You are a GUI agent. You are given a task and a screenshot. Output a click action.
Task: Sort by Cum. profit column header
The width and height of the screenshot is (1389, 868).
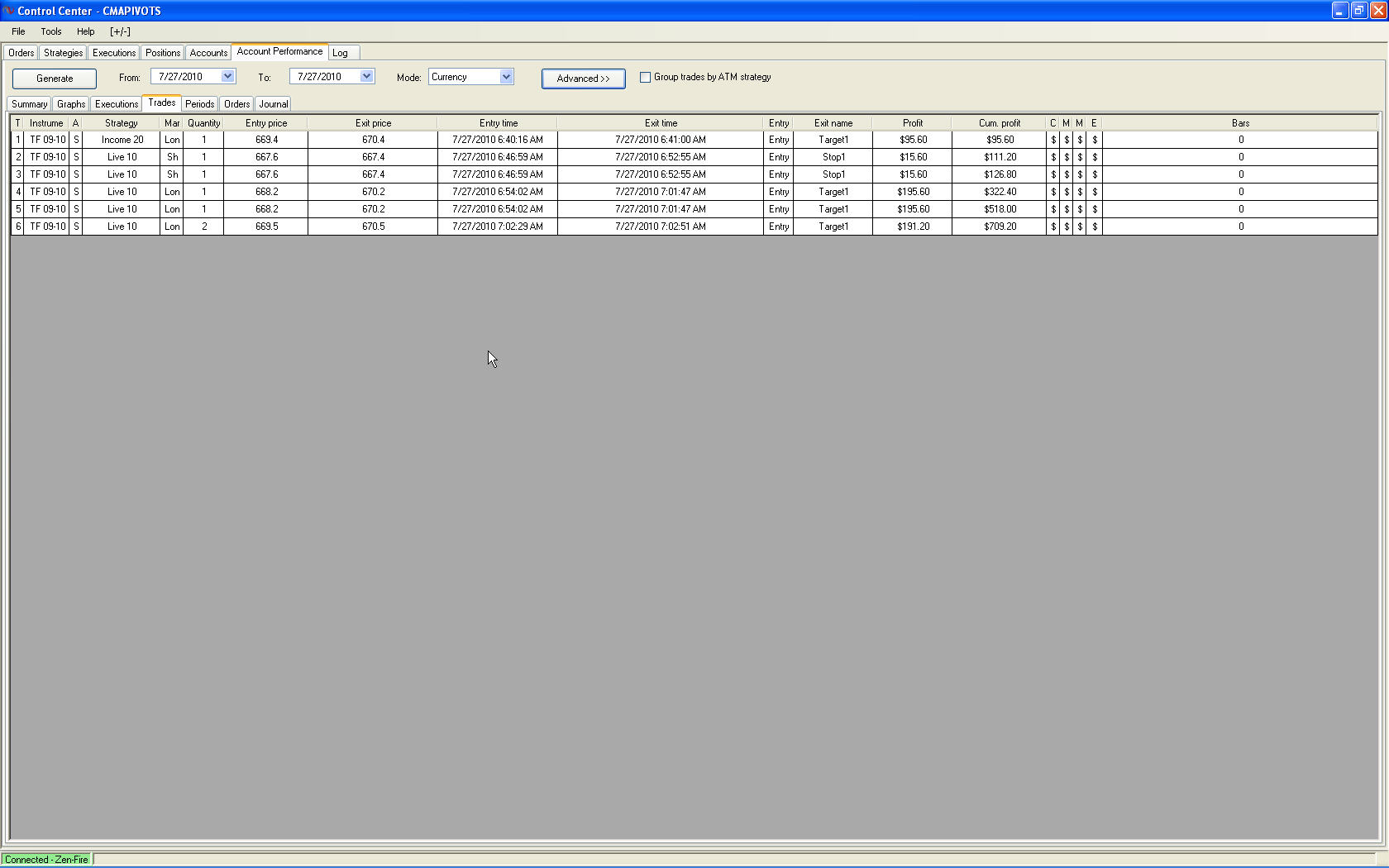tap(1000, 123)
